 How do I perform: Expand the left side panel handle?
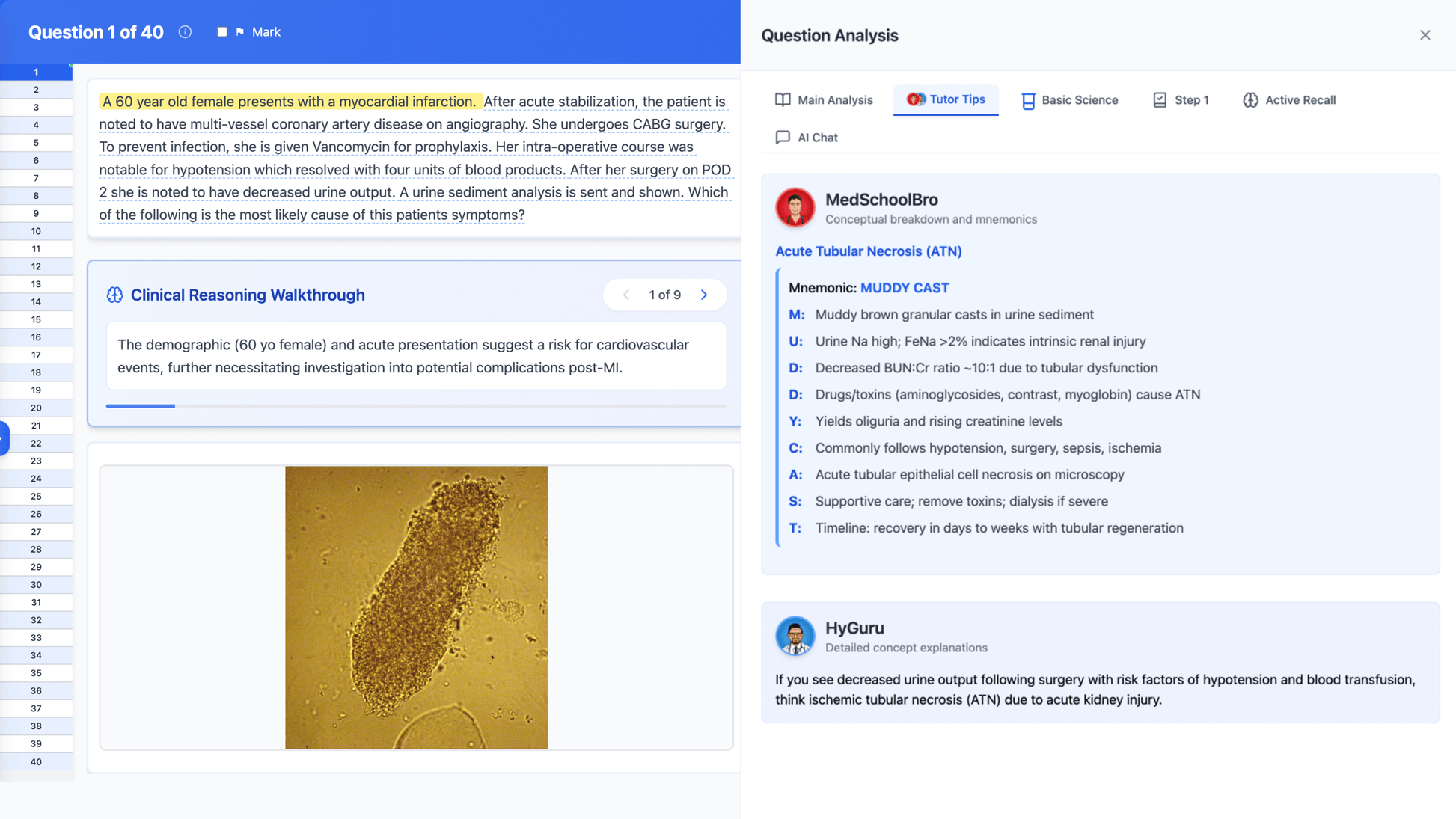(4, 438)
